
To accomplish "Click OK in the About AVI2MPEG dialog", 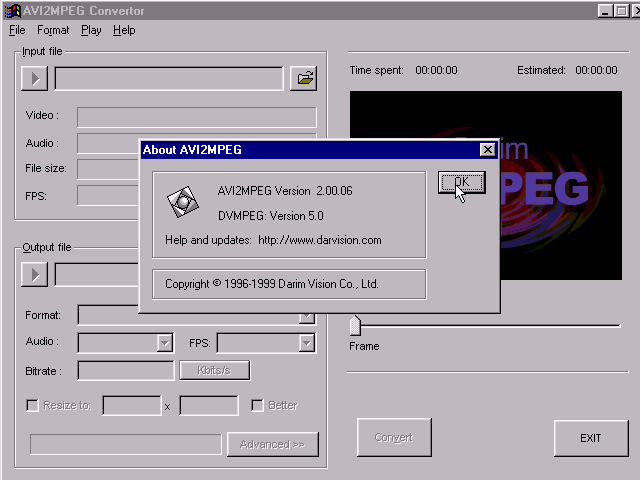I will click(x=462, y=182).
